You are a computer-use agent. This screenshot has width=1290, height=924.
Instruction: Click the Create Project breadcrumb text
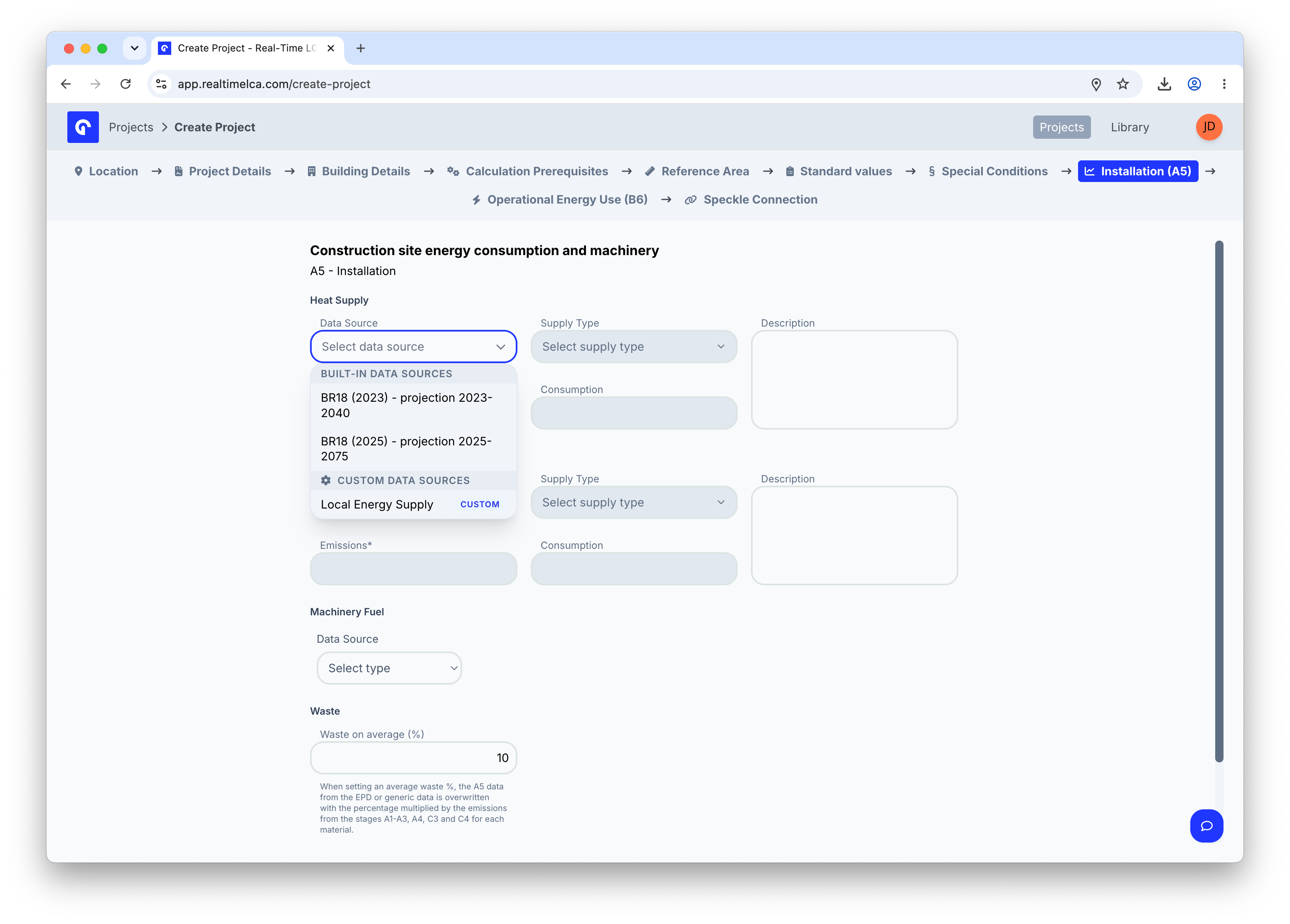click(214, 128)
